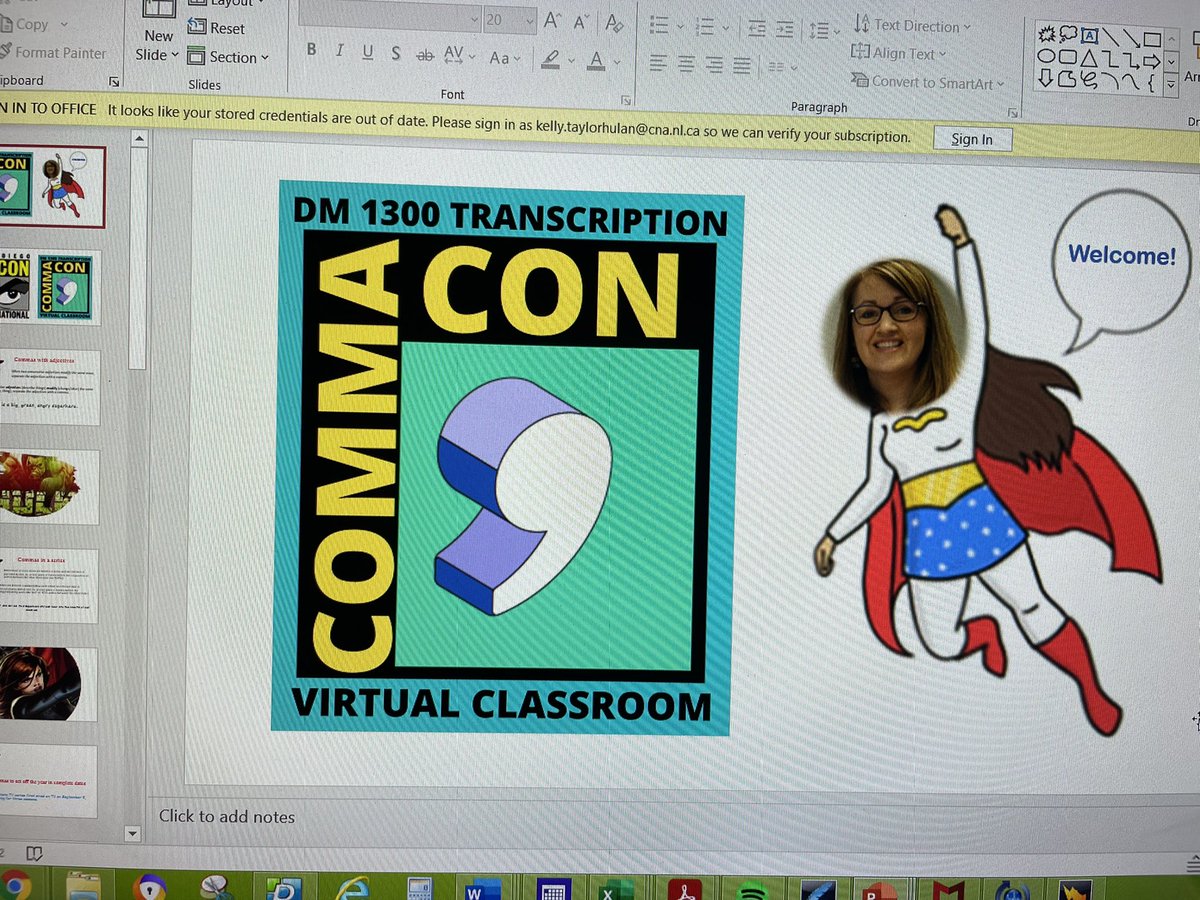Decrease font size with small A
Screen dimensions: 1200x900
[582, 21]
